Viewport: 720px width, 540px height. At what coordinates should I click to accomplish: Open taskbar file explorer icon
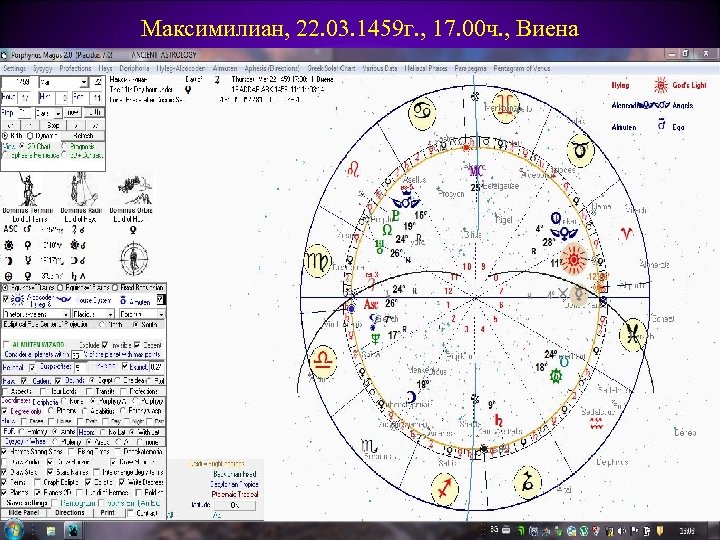pos(51,531)
